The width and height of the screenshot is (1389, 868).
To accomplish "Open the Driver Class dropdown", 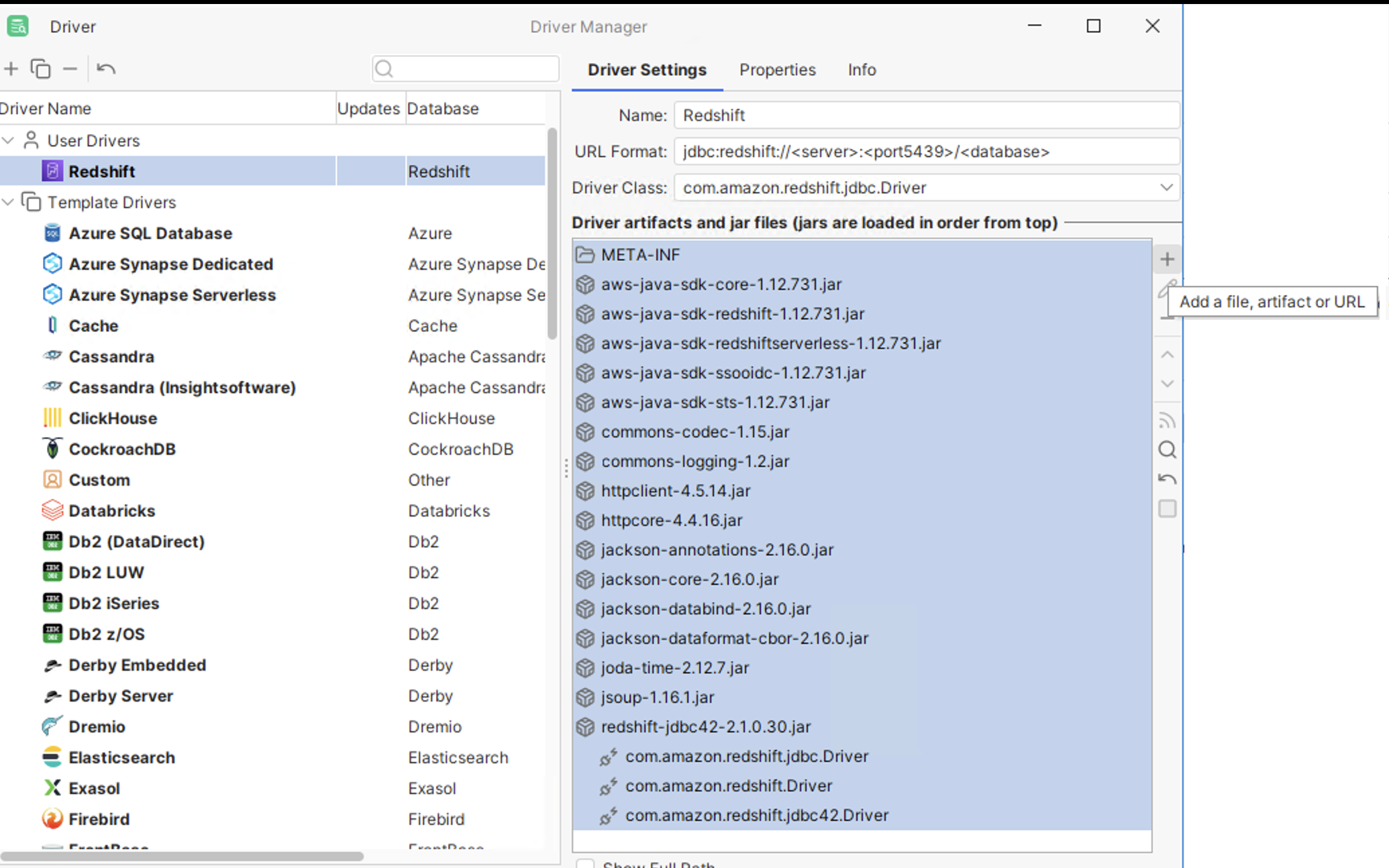I will pos(1166,188).
